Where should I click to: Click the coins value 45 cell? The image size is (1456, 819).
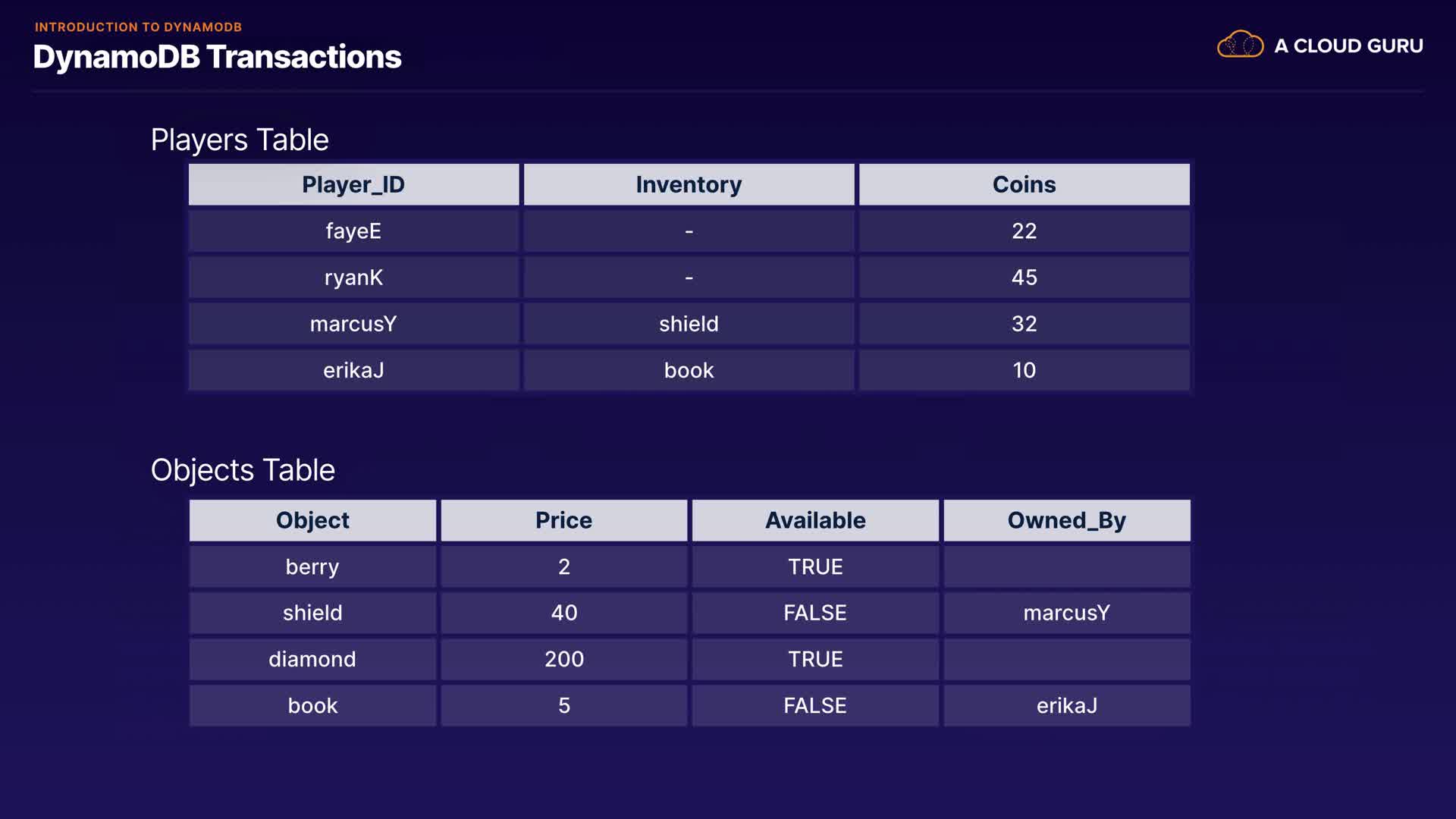(x=1024, y=278)
